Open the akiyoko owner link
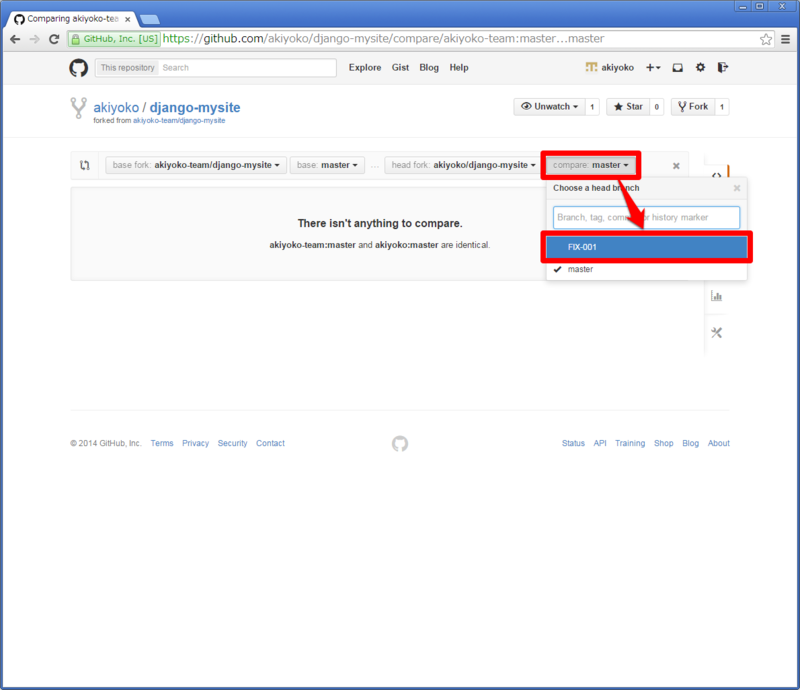 116,107
